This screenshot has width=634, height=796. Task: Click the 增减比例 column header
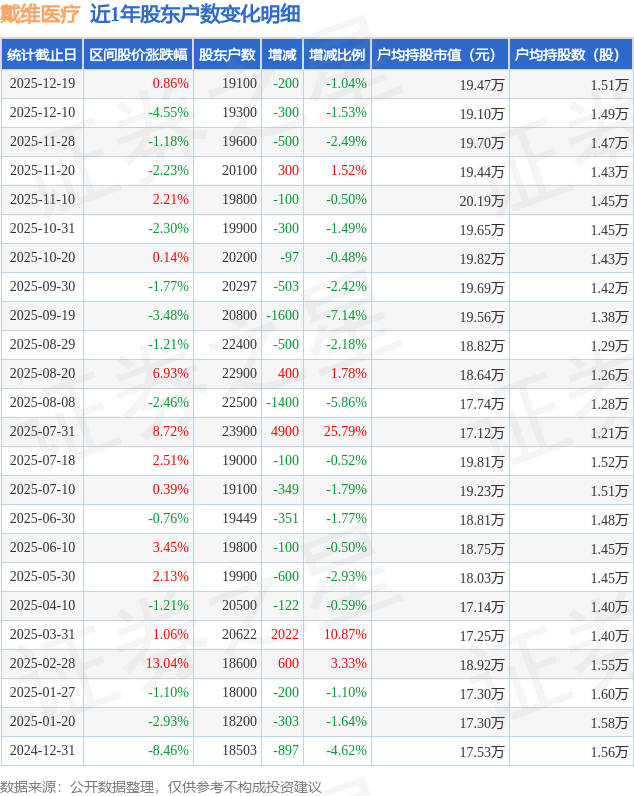pos(337,55)
